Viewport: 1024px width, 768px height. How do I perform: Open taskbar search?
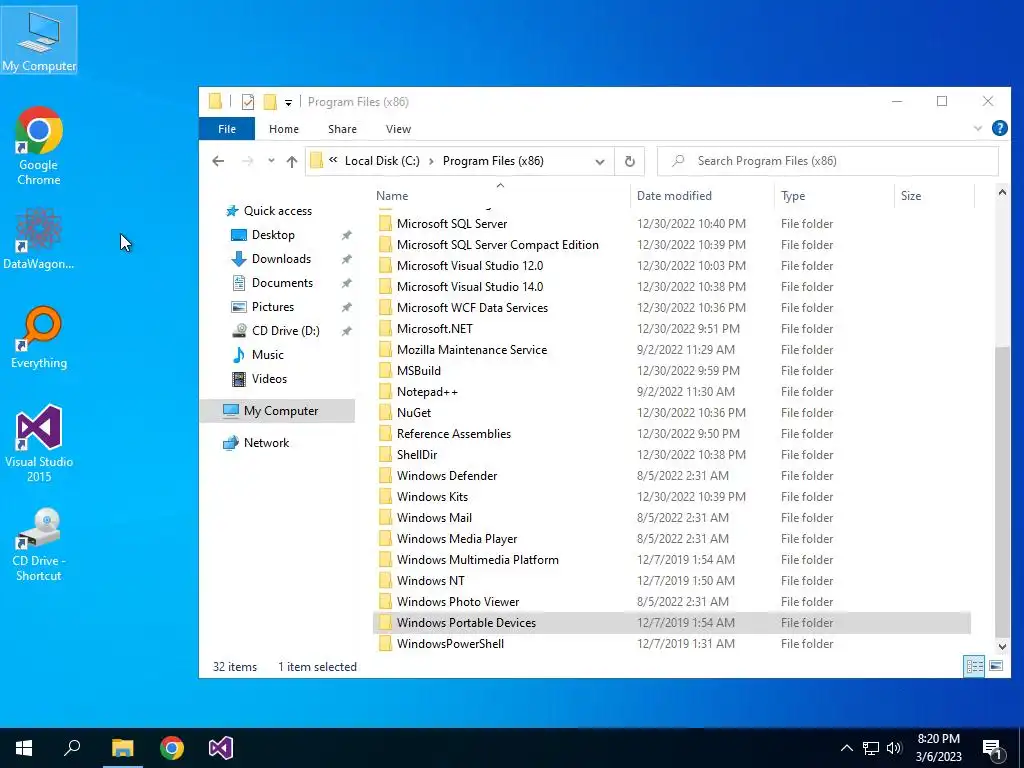(72, 748)
